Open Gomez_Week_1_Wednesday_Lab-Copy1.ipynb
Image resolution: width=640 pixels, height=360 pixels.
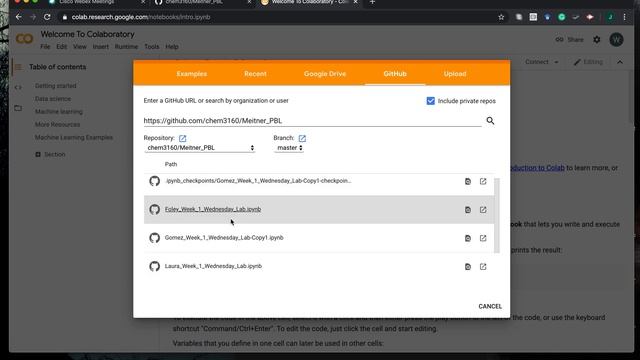[x=224, y=238]
